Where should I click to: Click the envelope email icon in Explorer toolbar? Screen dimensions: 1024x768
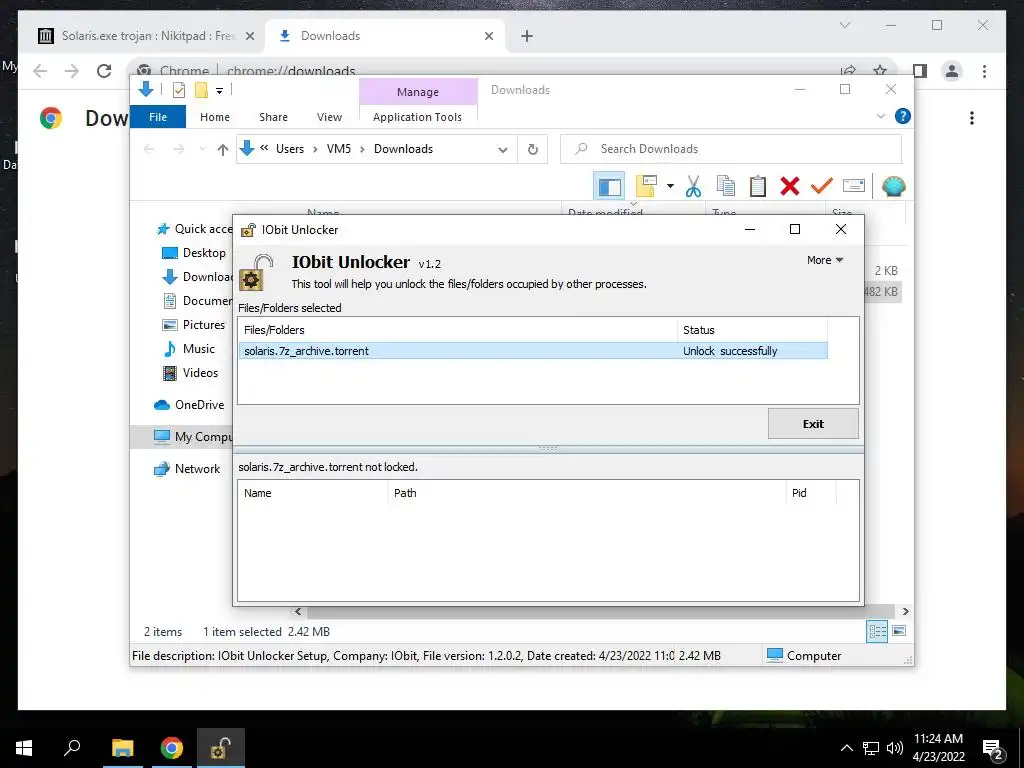click(854, 186)
